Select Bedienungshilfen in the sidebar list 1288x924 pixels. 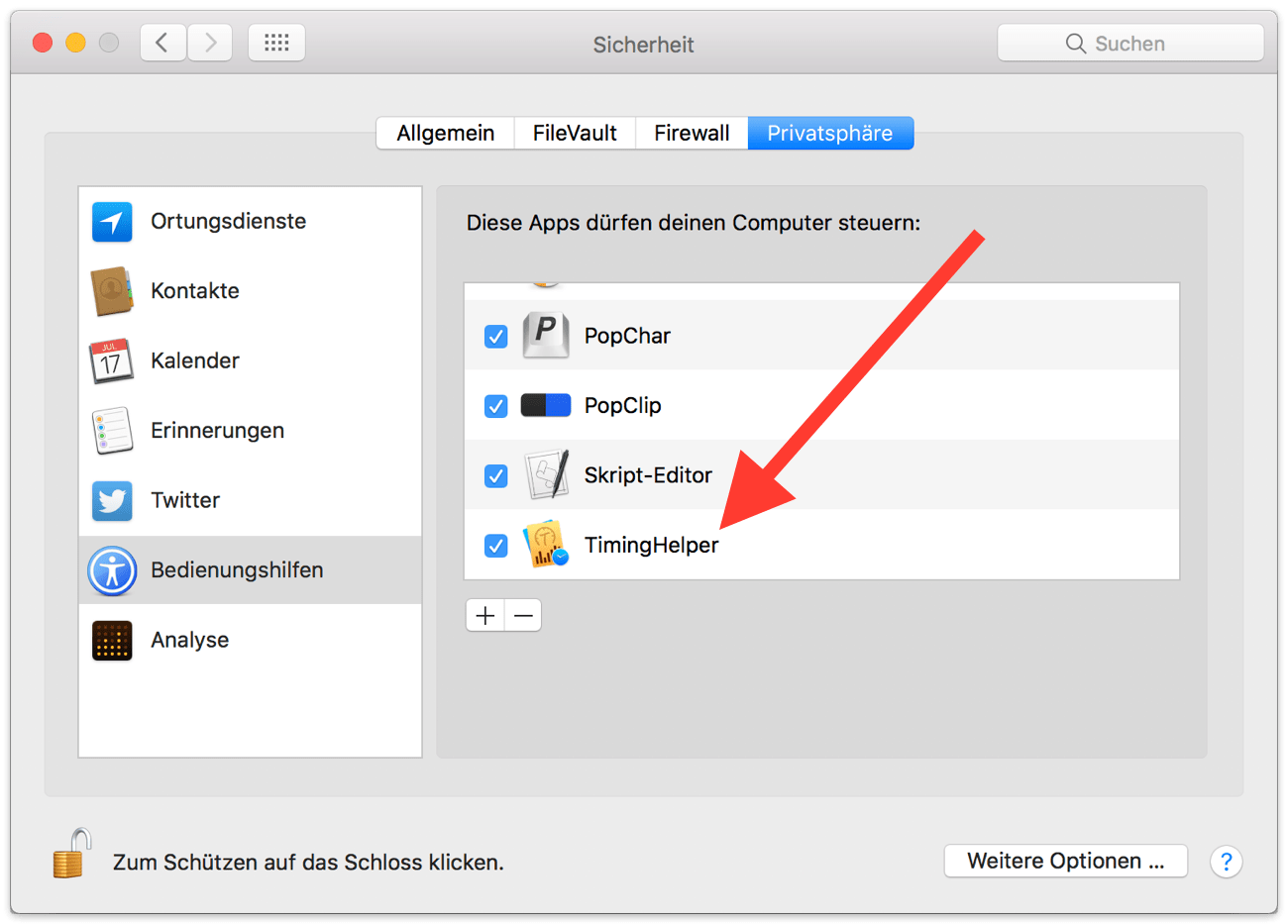(x=251, y=570)
